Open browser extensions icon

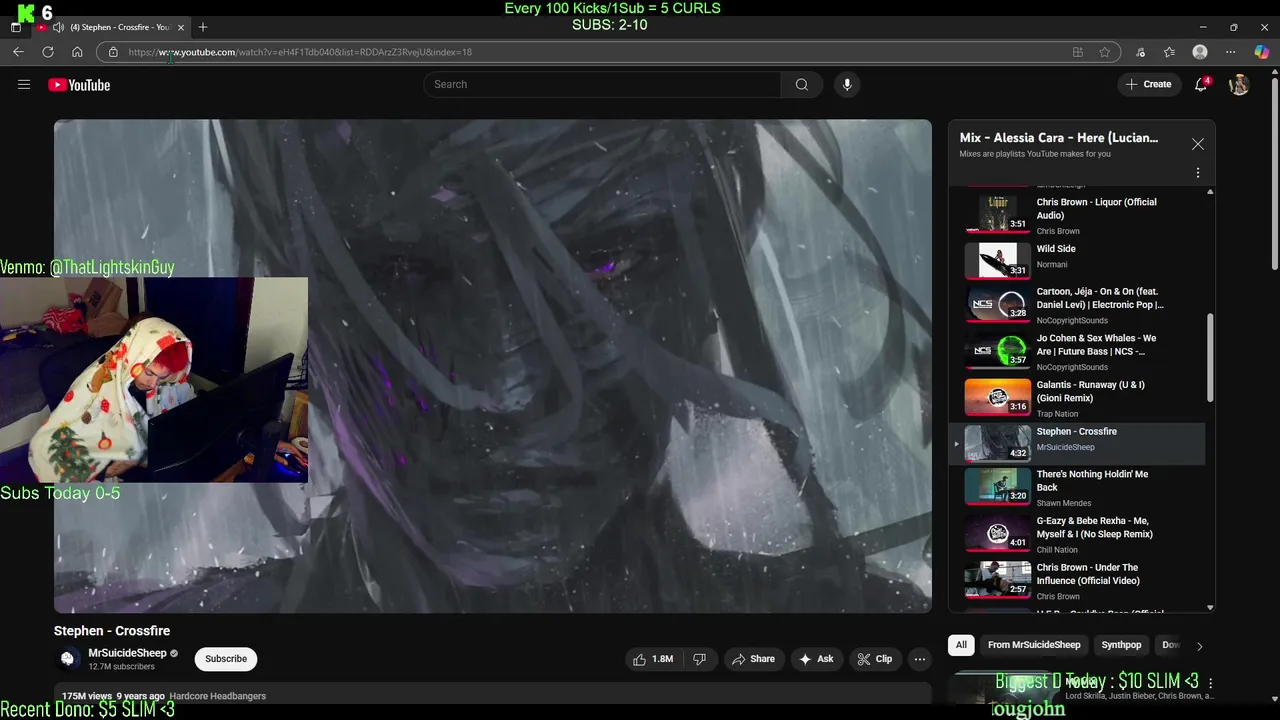[1141, 52]
